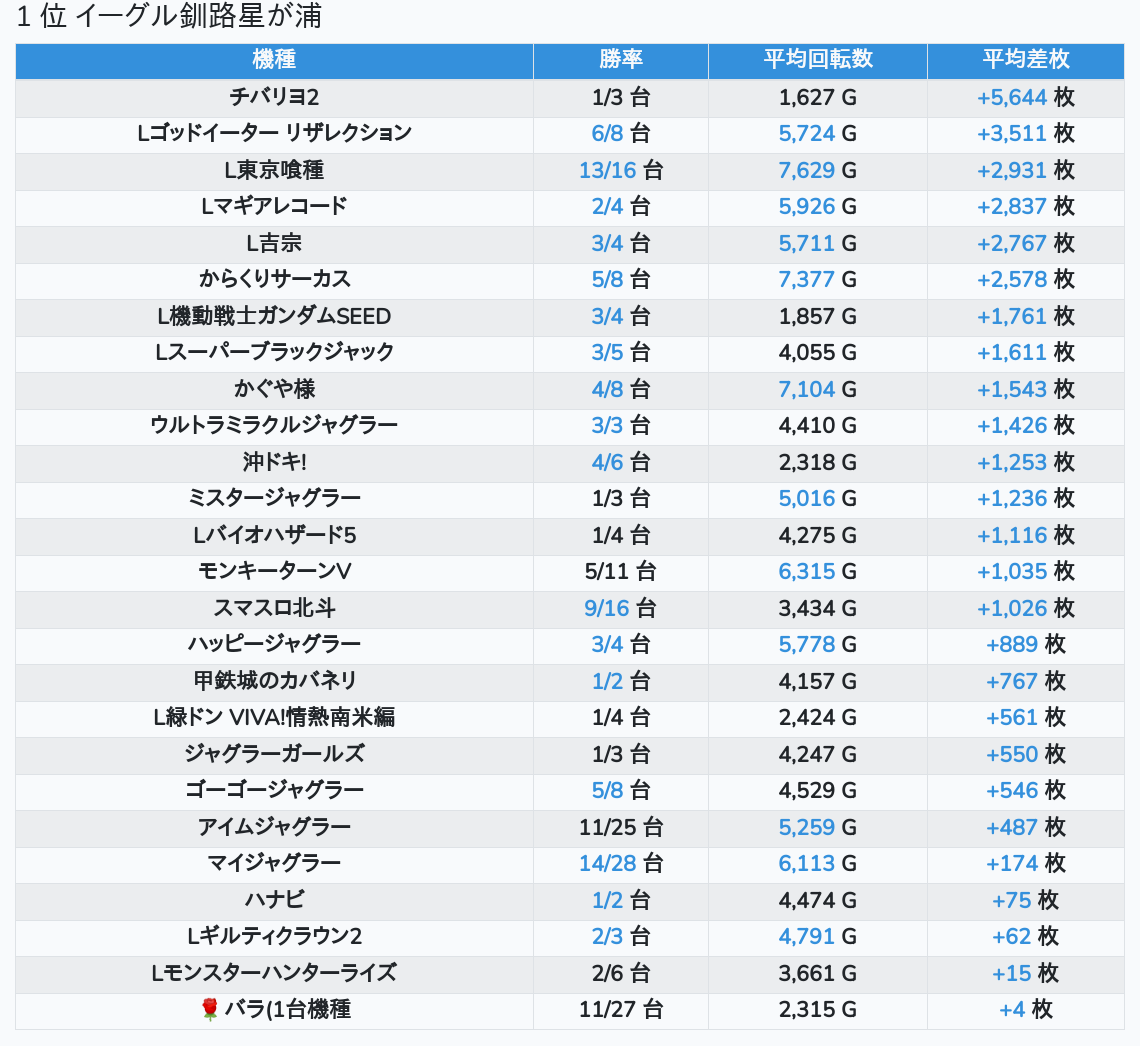The height and width of the screenshot is (1046, 1140).
Task: Select the Lマギアレコード machine name
Action: point(274,206)
